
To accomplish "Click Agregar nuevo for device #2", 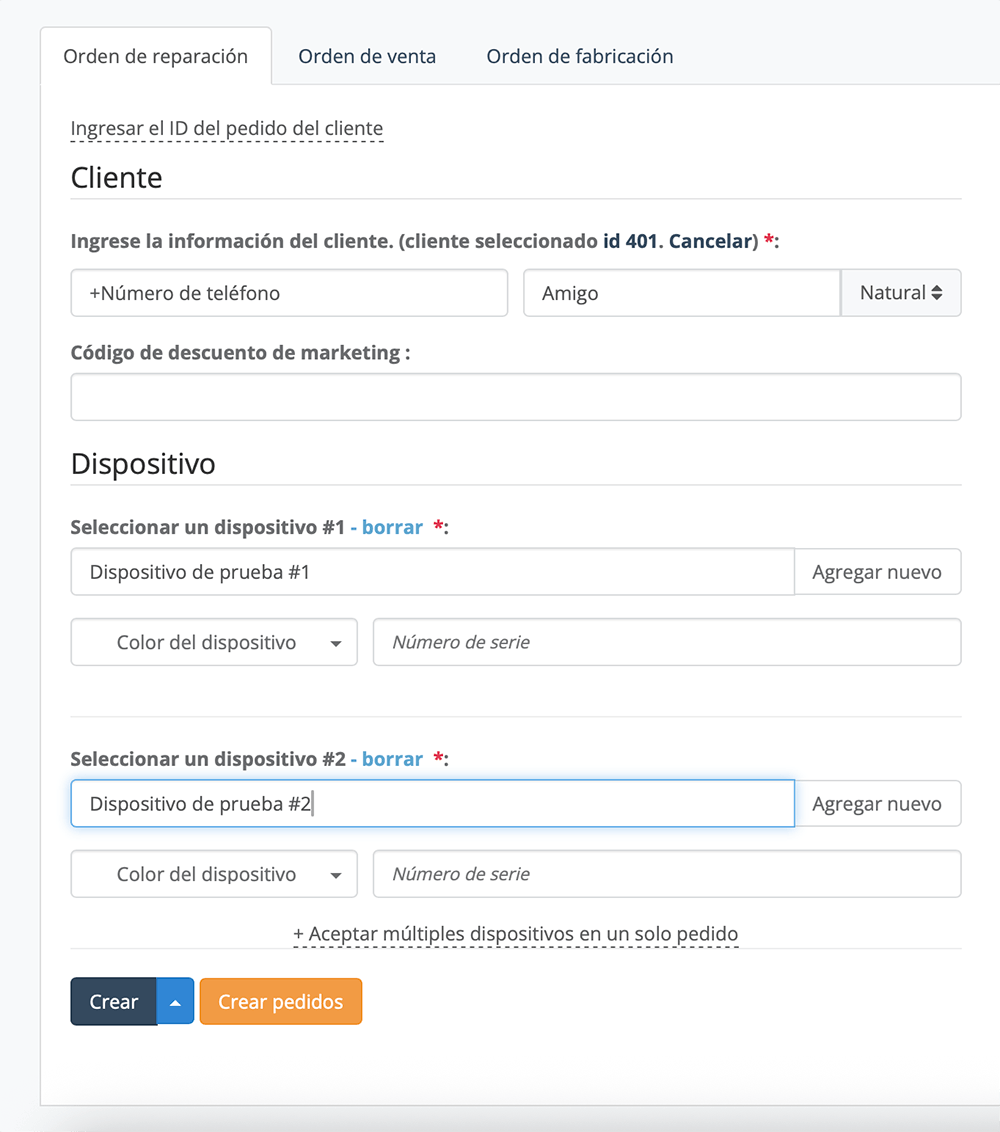I will click(877, 804).
